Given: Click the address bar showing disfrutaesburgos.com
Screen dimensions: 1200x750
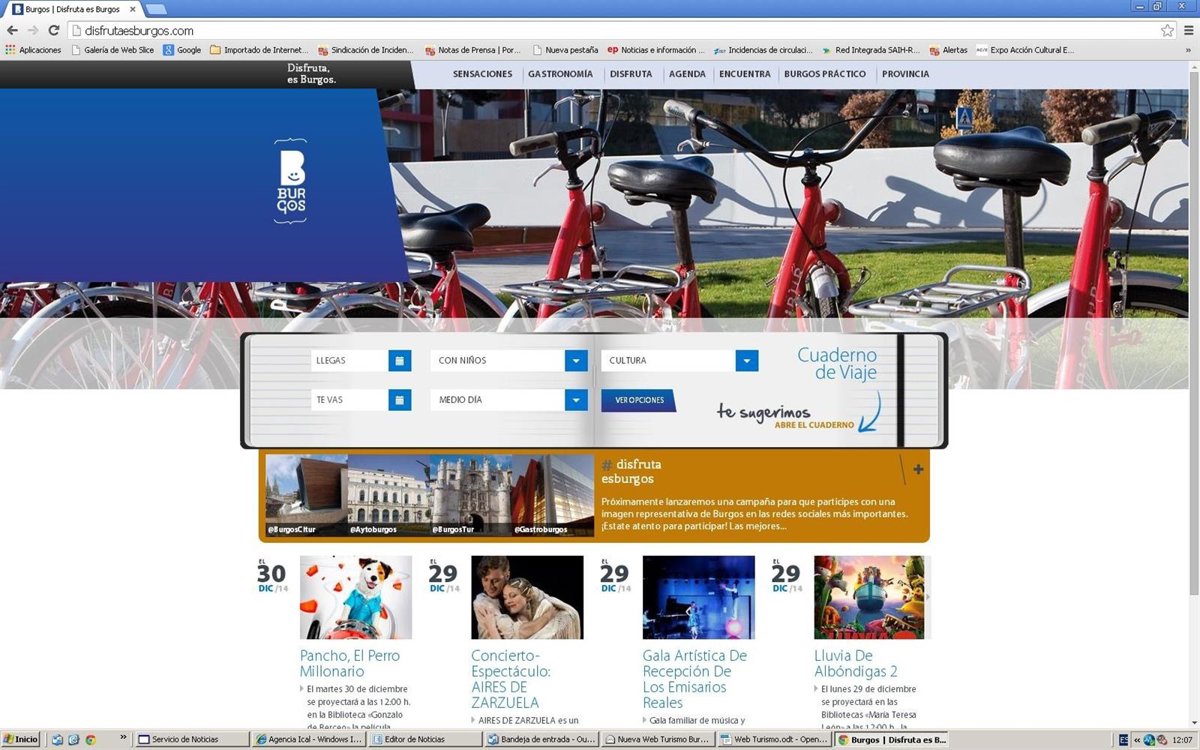Looking at the screenshot, I should click(x=600, y=31).
